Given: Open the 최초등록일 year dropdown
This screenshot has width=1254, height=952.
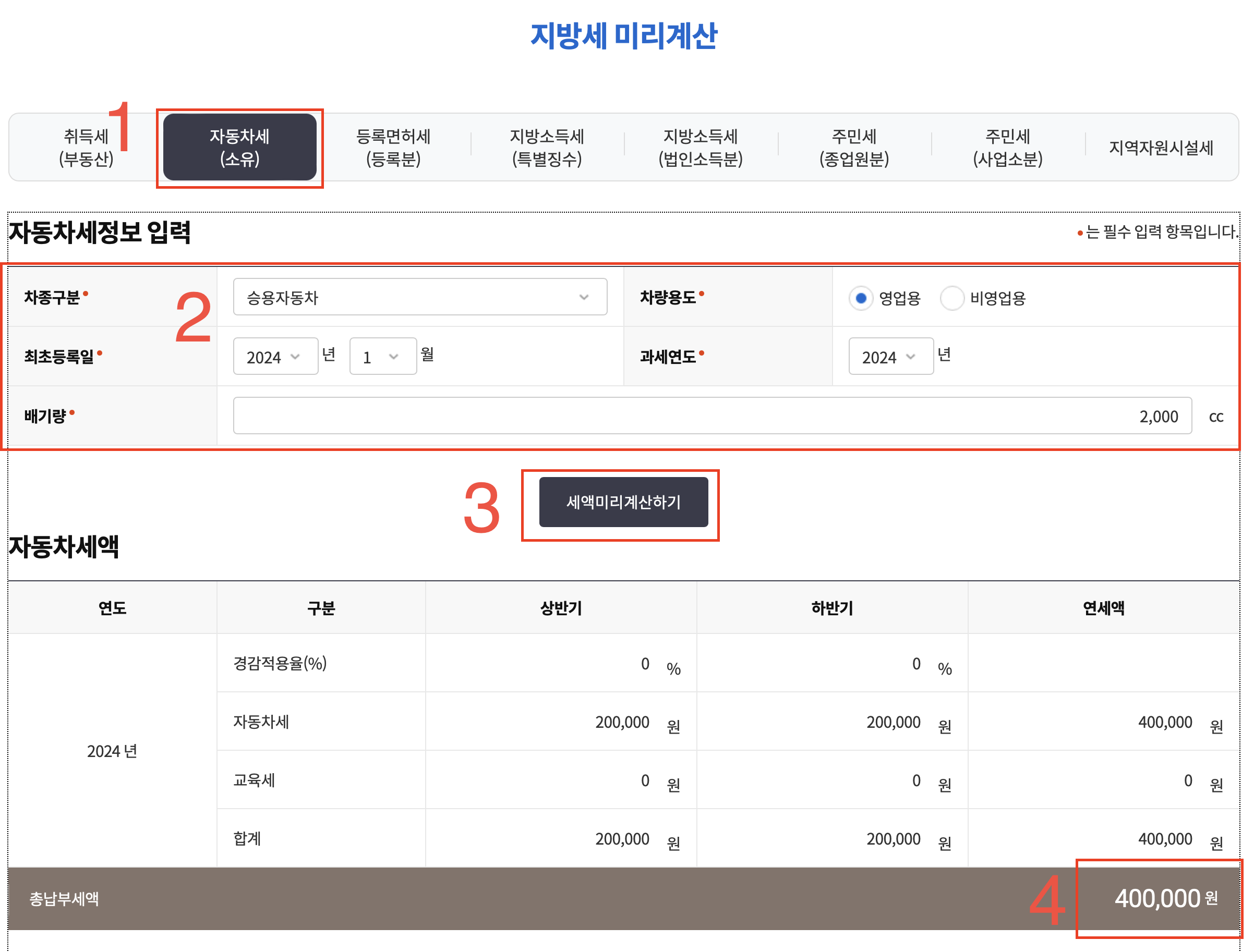Looking at the screenshot, I should tap(275, 357).
